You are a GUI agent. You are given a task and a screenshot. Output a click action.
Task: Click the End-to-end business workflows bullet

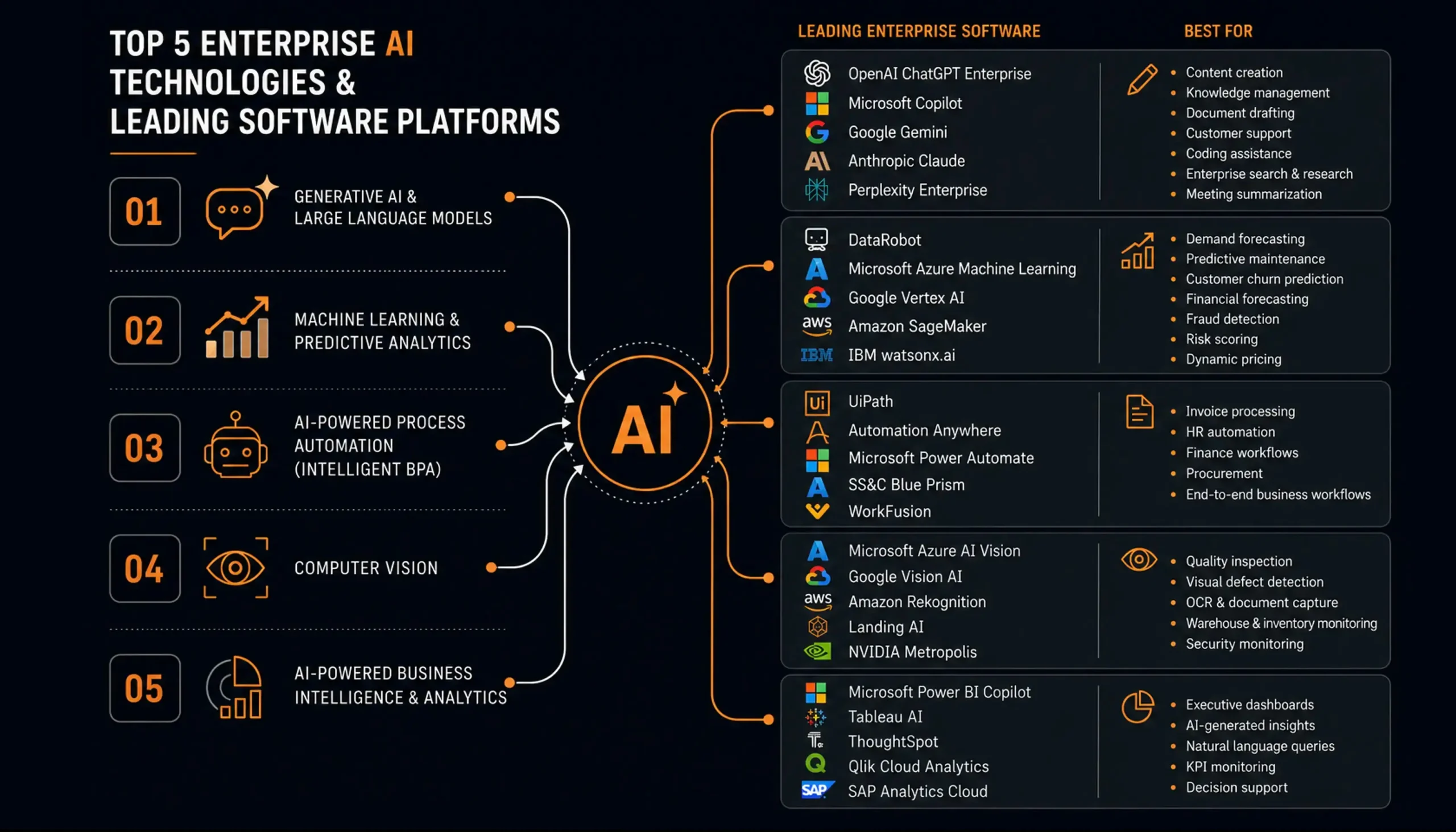pos(1278,494)
